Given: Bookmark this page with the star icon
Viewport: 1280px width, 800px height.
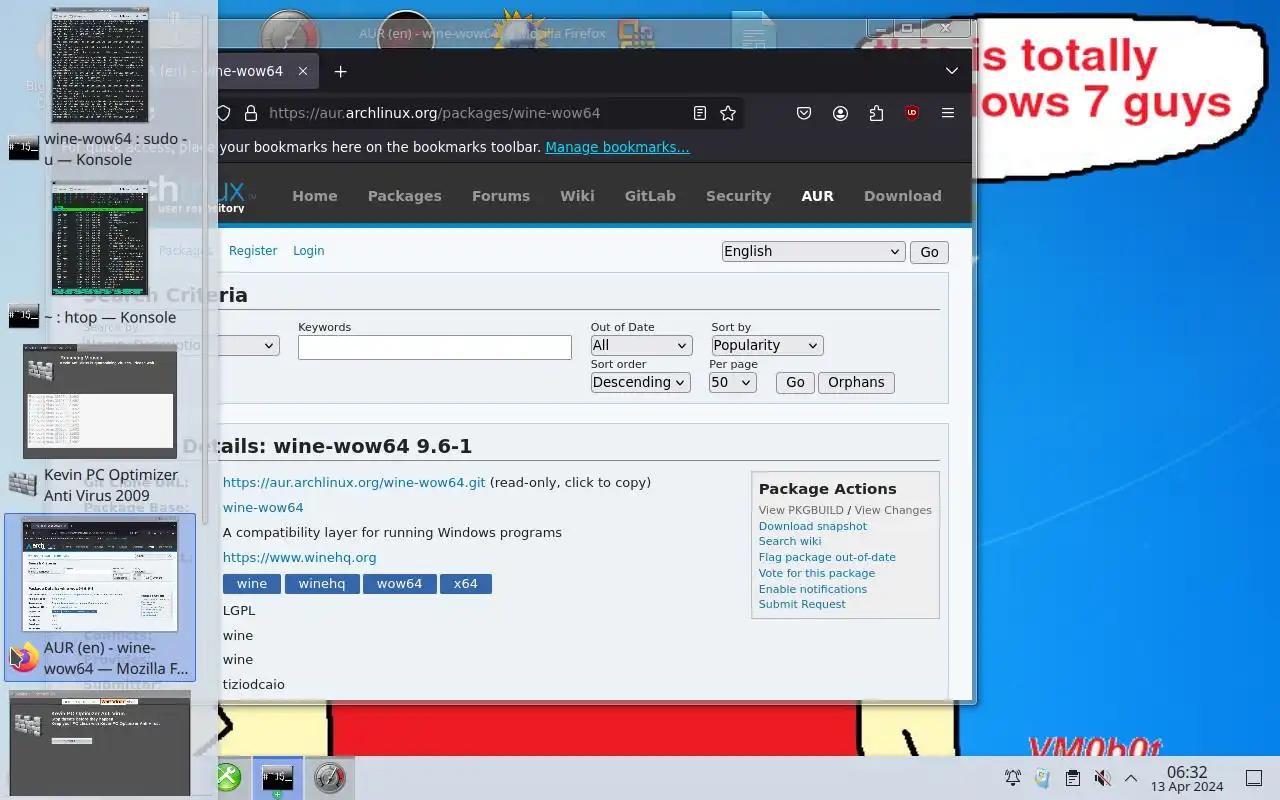Looking at the screenshot, I should pos(728,113).
